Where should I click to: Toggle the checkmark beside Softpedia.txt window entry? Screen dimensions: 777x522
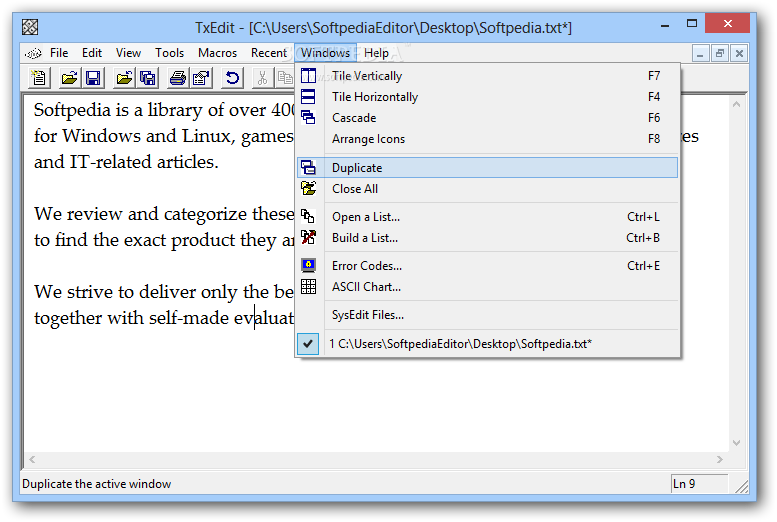click(308, 344)
